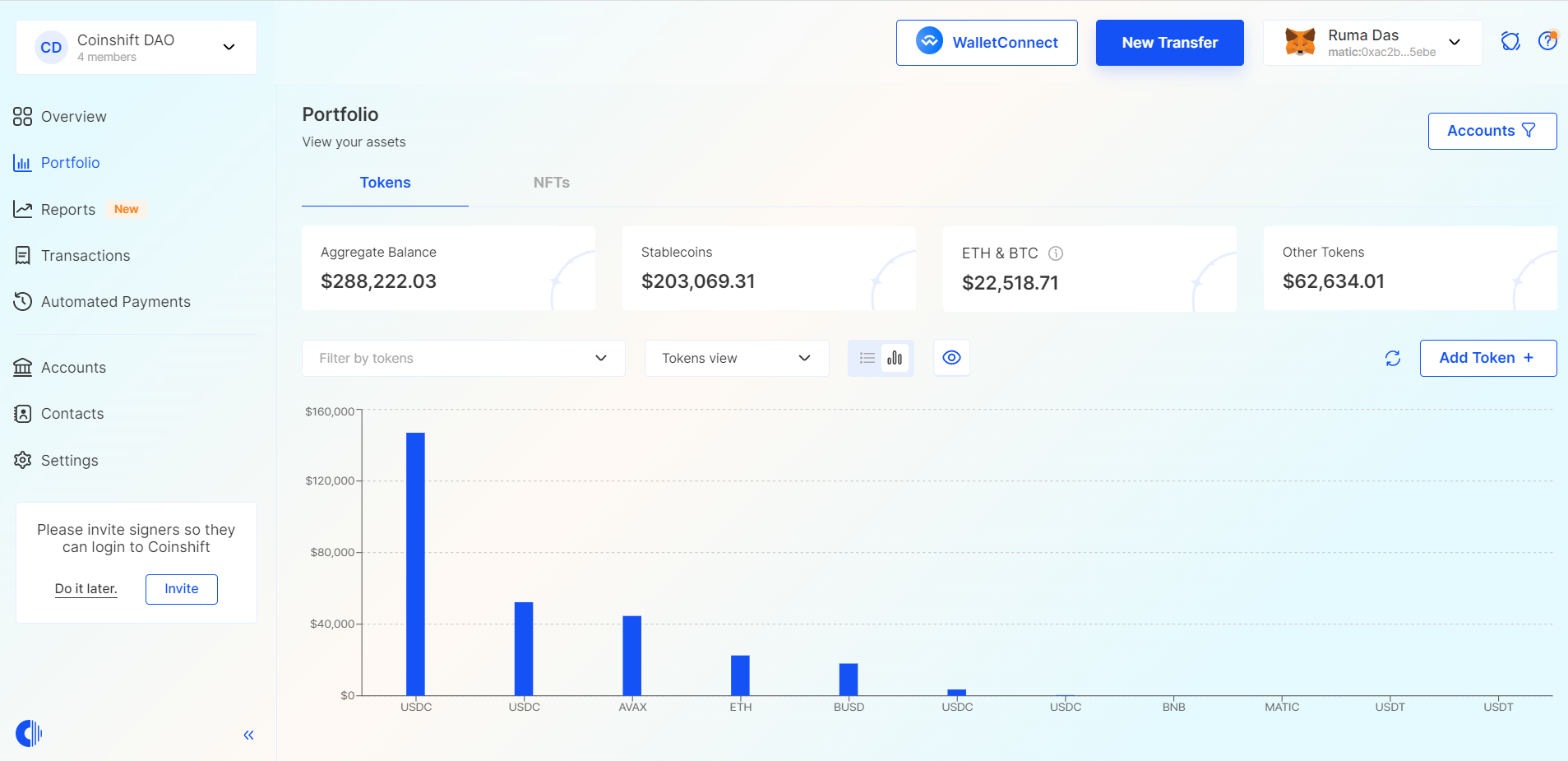Screen dimensions: 1568x761
Task: Switch to the NFTs tab
Action: [x=551, y=183]
